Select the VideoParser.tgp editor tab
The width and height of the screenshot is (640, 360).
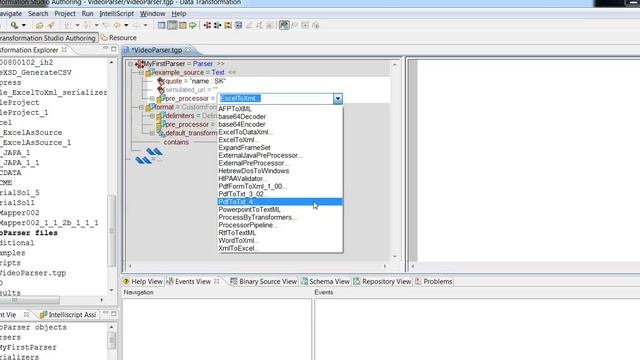point(157,50)
